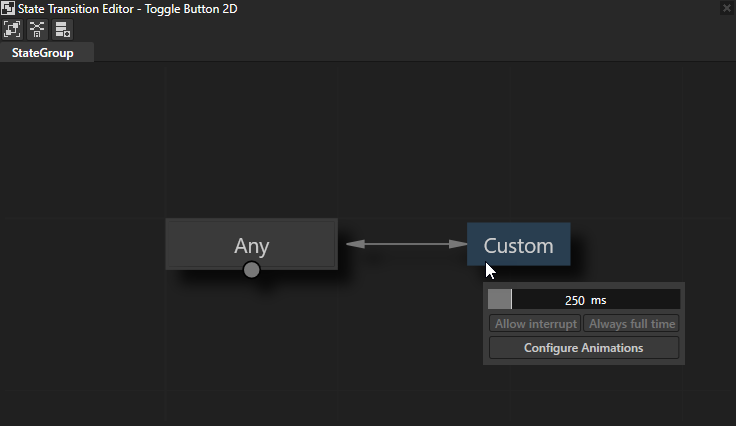This screenshot has height=426, width=736.
Task: Click the zoom-to-fit states toolbar icon
Action: 12,29
